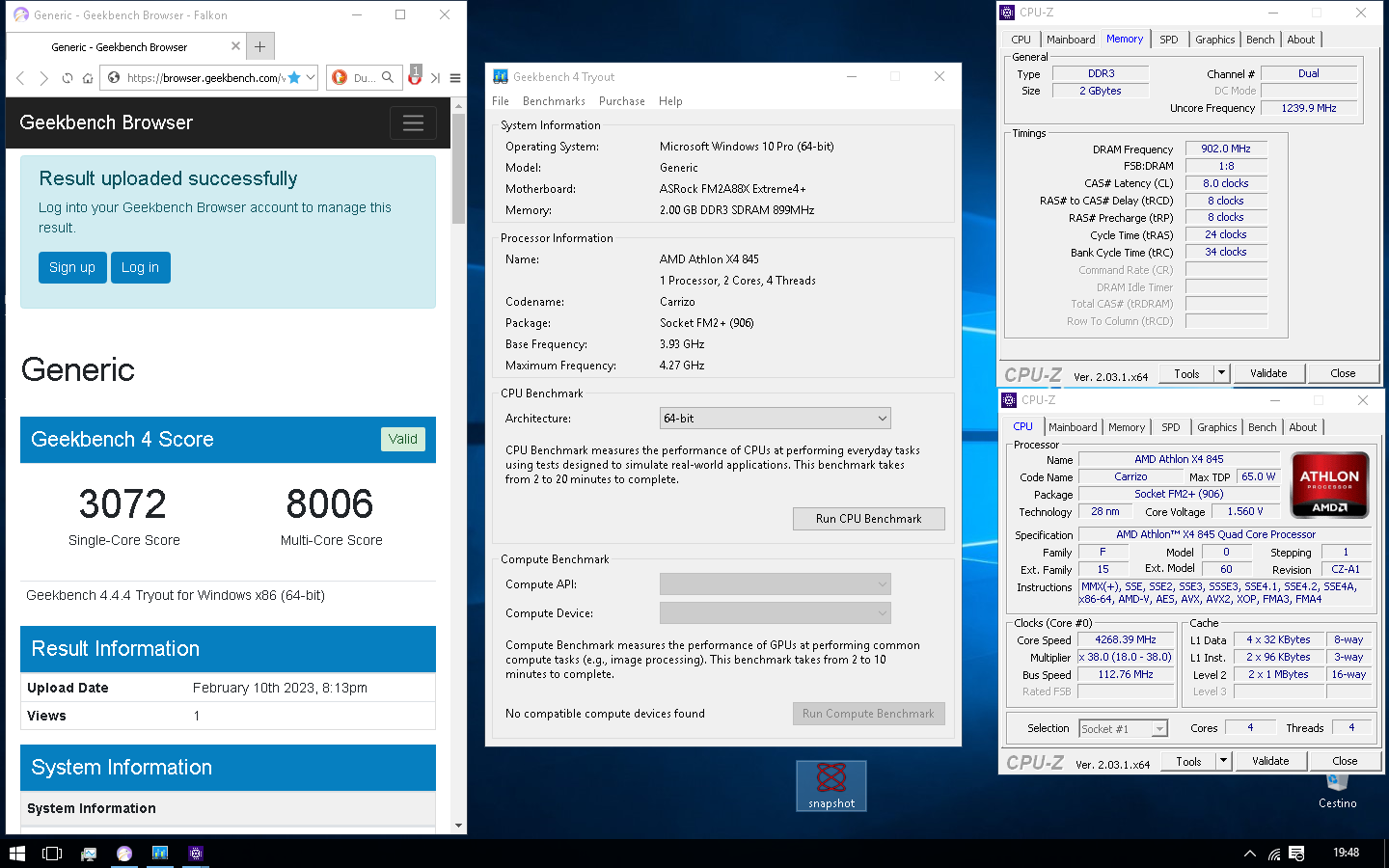Open the red adblock extension icon
Screen dimensions: 1389x868
[415, 76]
